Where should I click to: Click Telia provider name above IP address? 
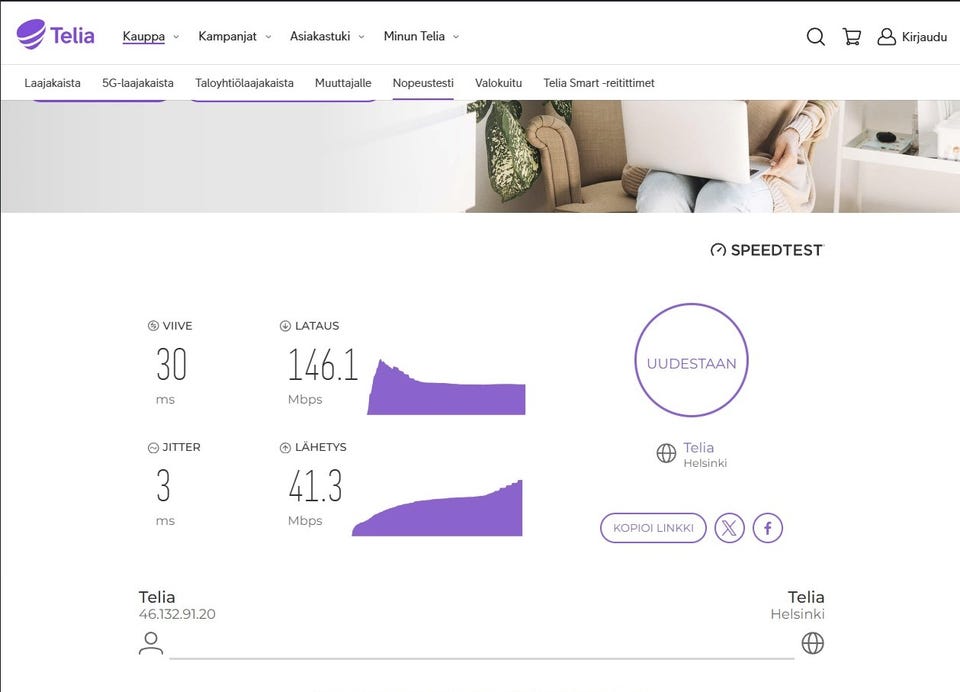(157, 597)
